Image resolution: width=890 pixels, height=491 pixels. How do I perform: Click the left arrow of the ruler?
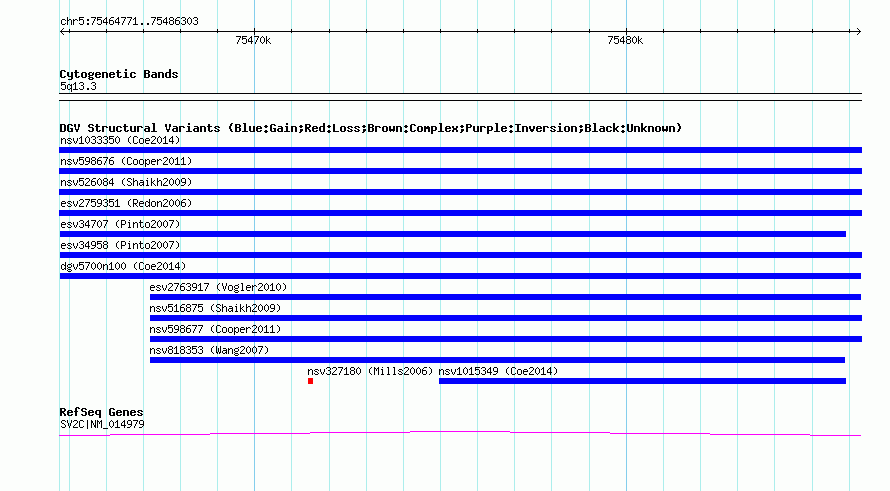click(63, 32)
